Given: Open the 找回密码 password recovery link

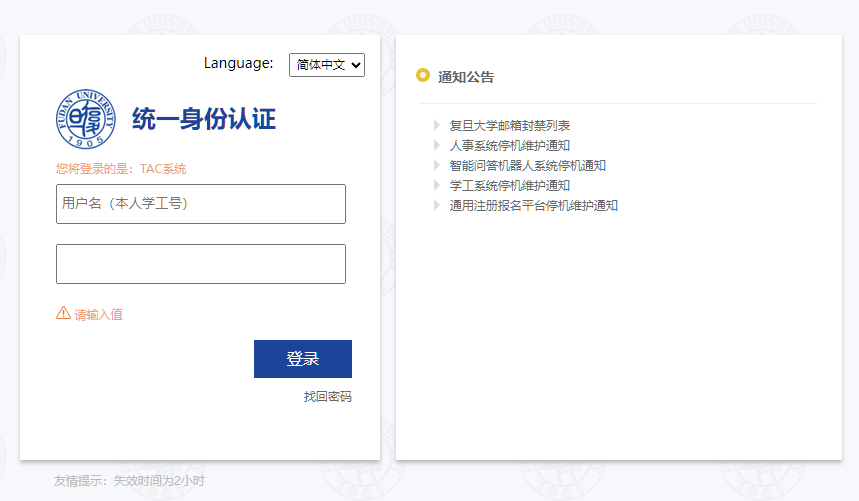Looking at the screenshot, I should [x=328, y=396].
